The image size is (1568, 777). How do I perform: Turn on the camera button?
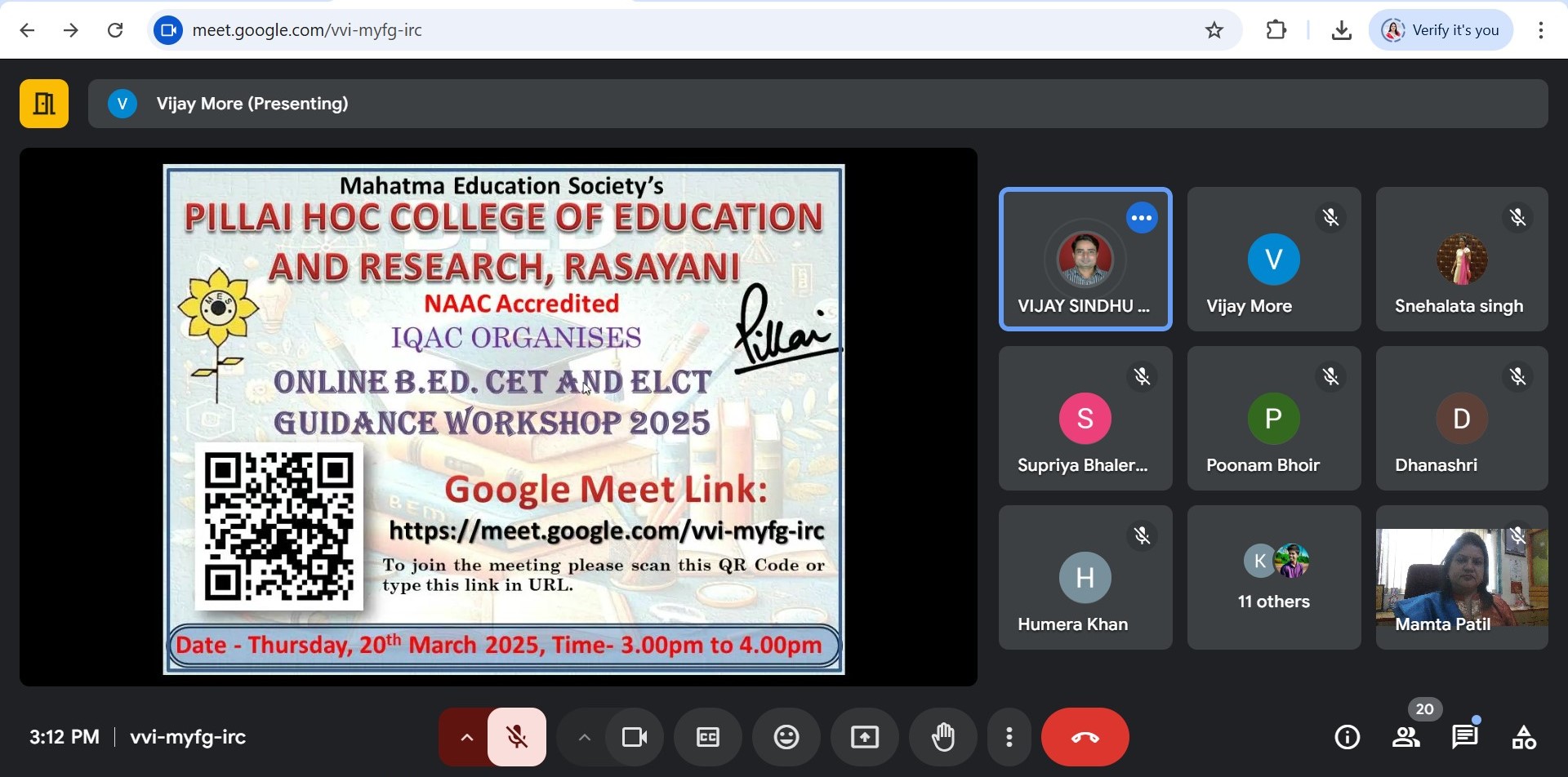(x=635, y=738)
